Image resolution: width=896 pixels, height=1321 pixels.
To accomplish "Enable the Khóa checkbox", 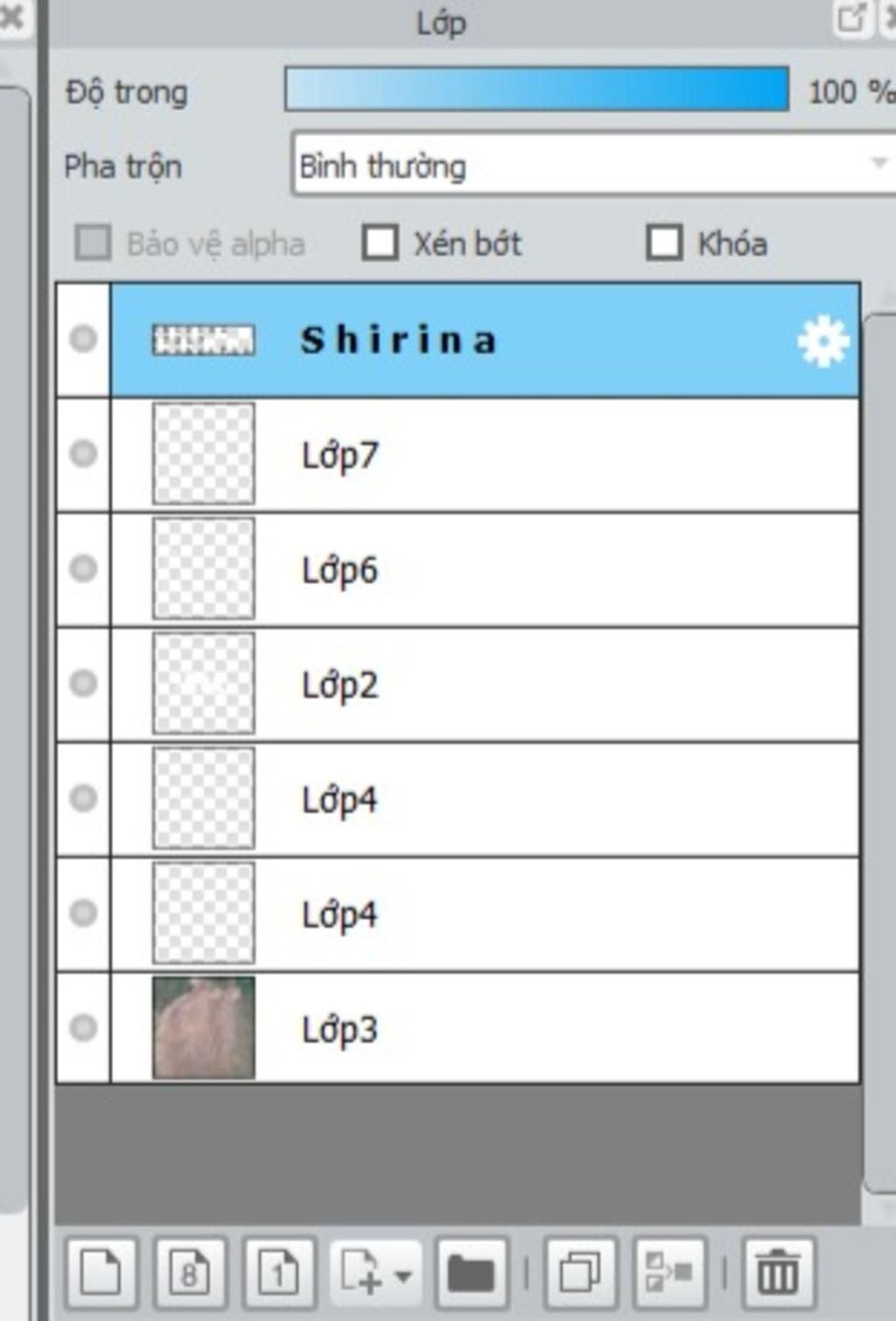I will 664,242.
